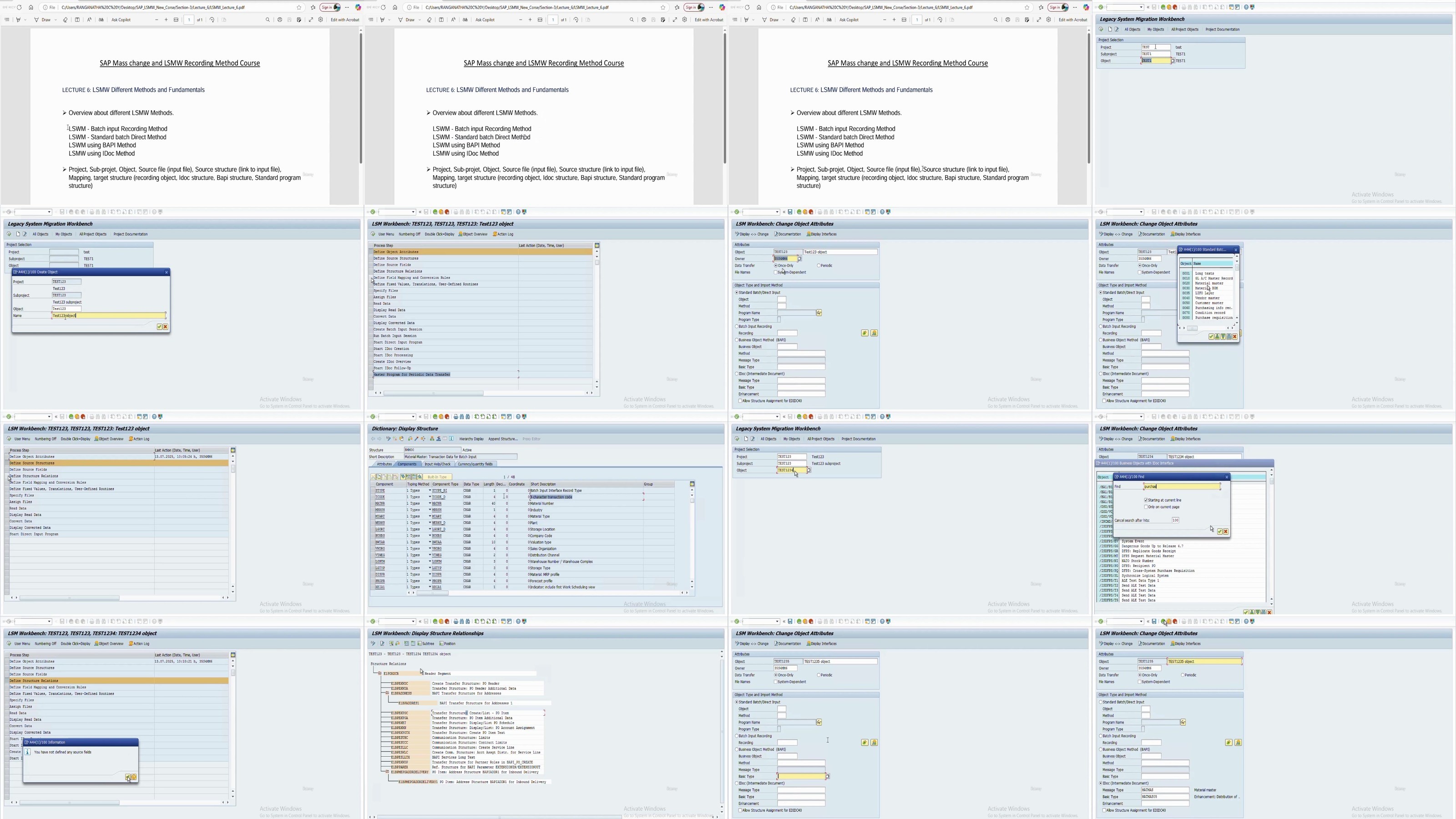Click forward arrow in Dictionary Display Structure toolbar

379,439
